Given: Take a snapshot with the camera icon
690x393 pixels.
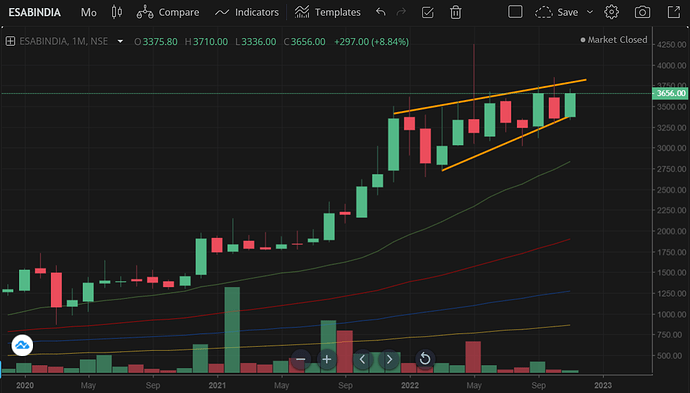Looking at the screenshot, I should (x=642, y=12).
